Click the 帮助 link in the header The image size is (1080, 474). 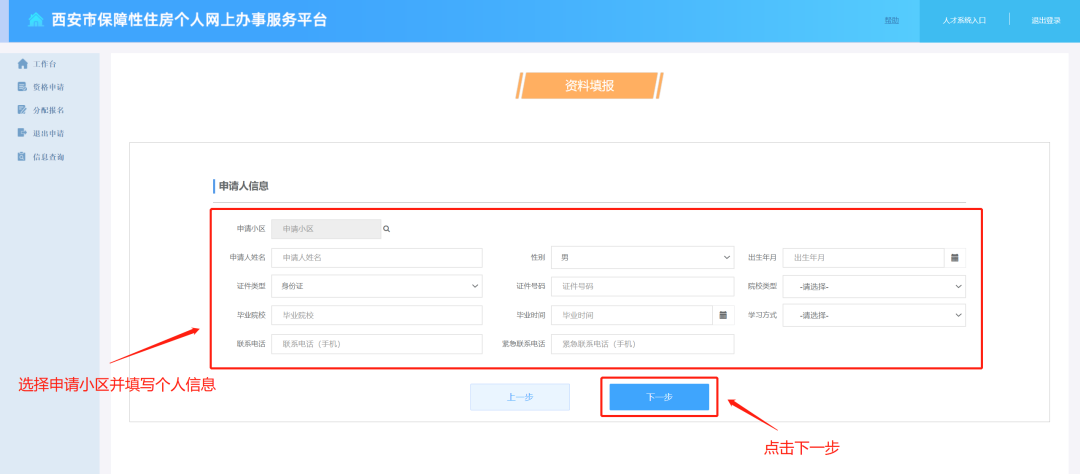[891, 20]
